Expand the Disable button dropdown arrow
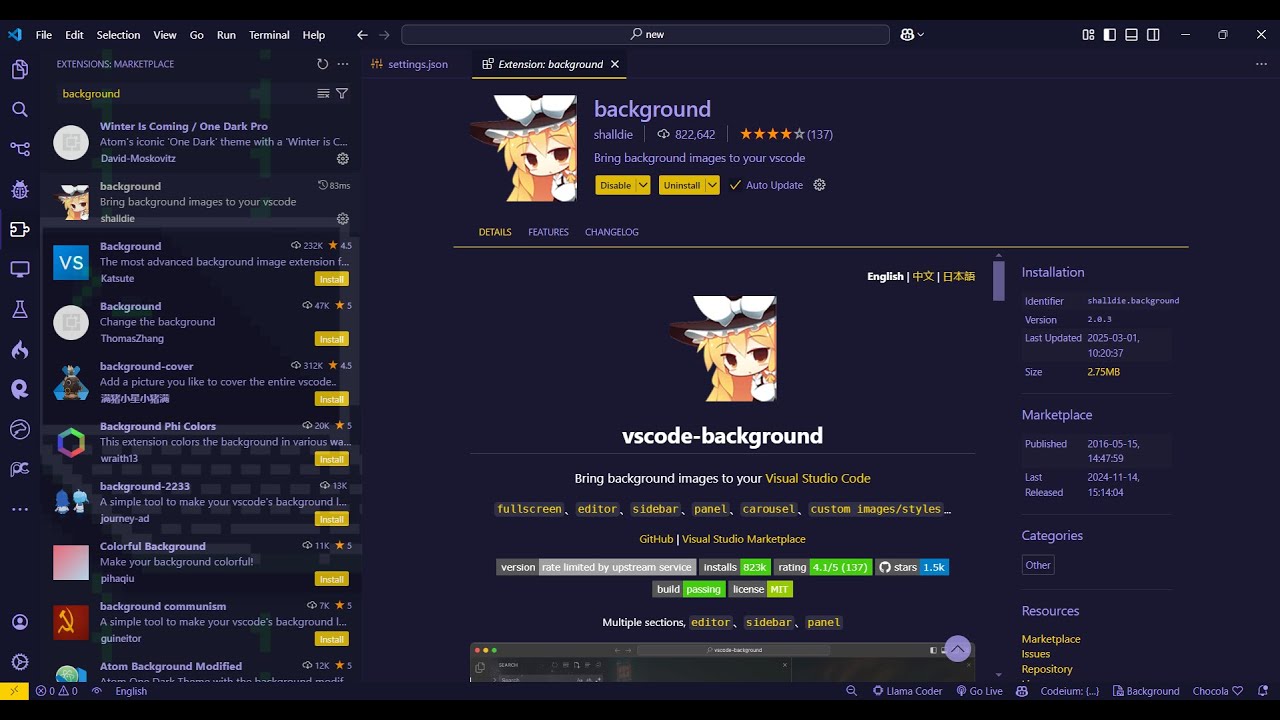The image size is (1280, 720). (643, 185)
